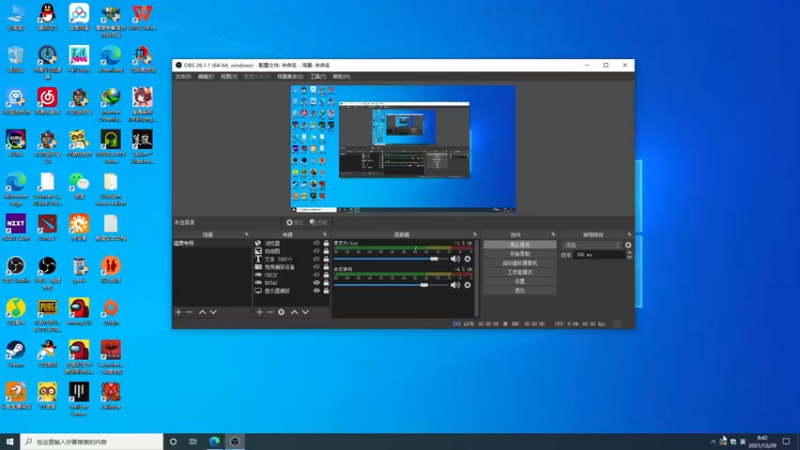The width and height of the screenshot is (800, 450).
Task: Click the start recording button in controls
Action: pos(519,254)
